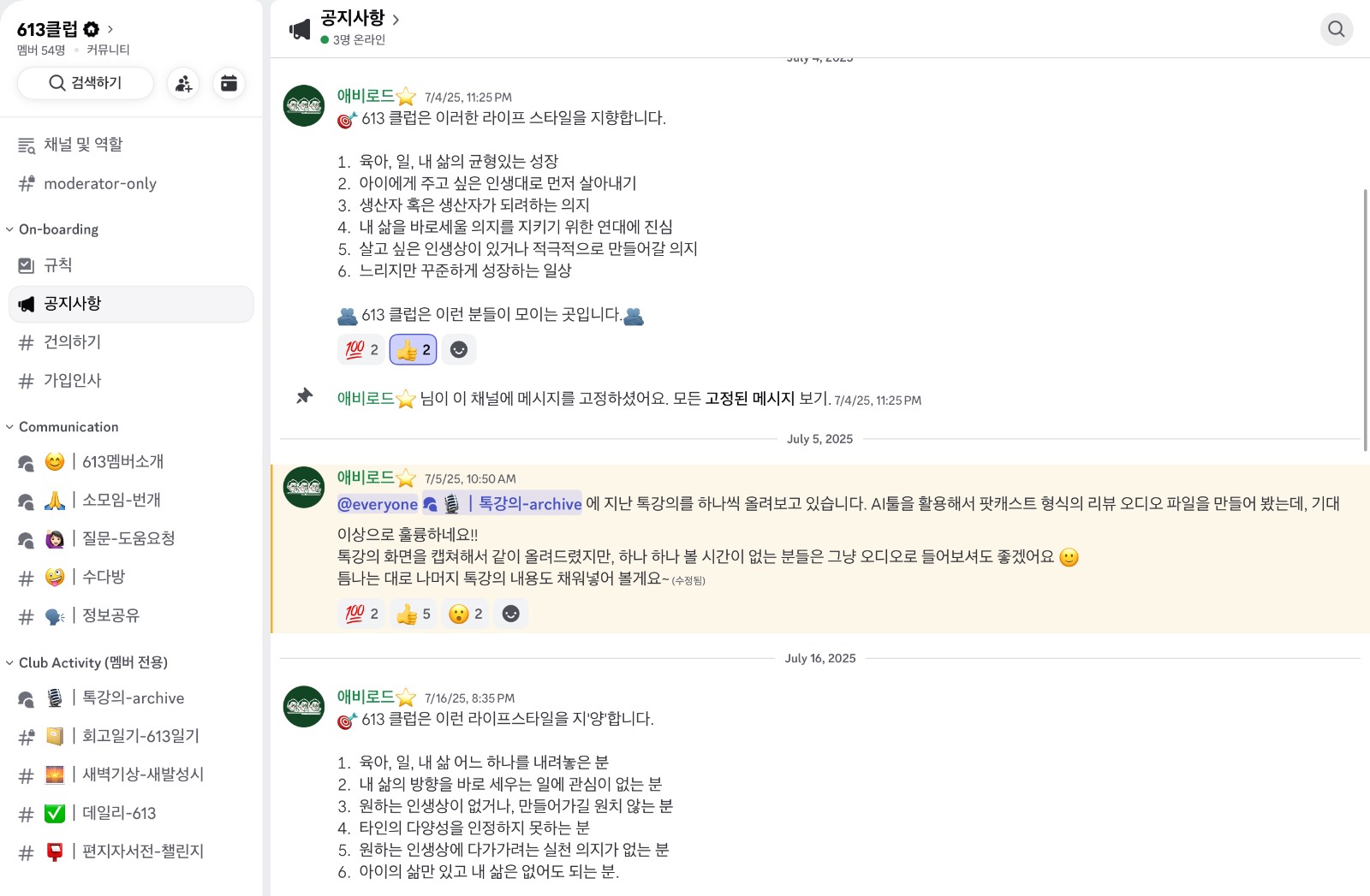
Task: Toggle the 😮 reaction on the announcement
Action: tap(465, 613)
